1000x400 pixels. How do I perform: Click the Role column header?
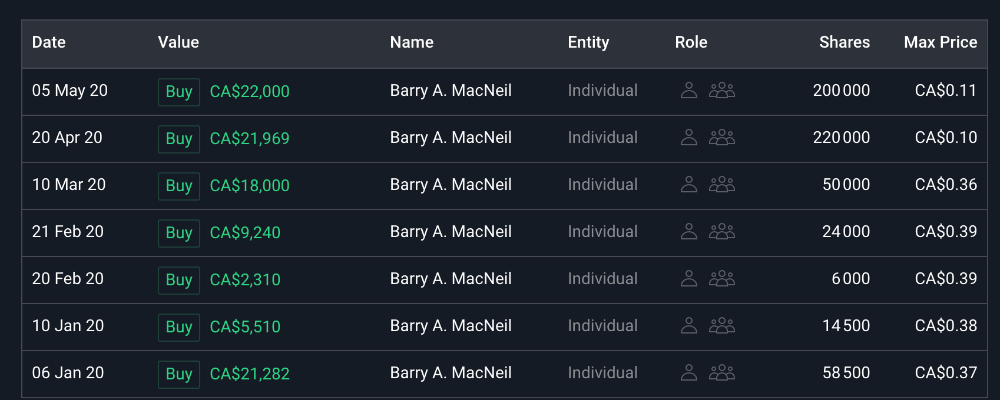[x=691, y=42]
